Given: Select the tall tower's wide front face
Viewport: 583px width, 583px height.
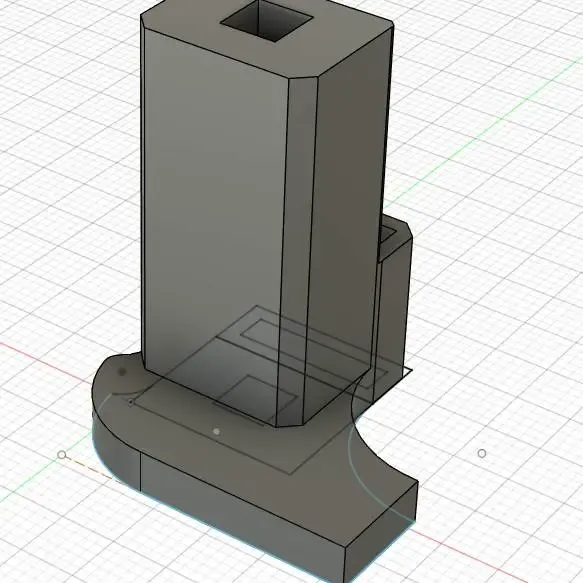Looking at the screenshot, I should pos(214,223).
